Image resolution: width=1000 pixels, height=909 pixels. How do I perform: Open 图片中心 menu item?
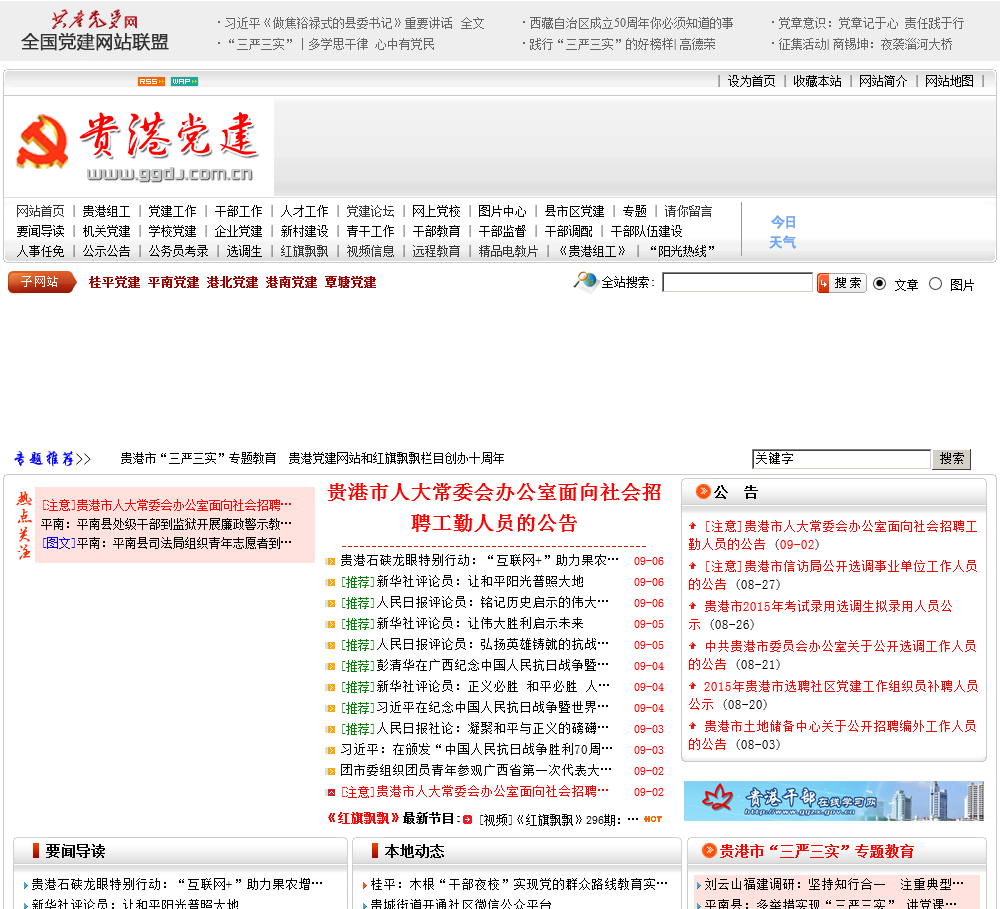(502, 211)
